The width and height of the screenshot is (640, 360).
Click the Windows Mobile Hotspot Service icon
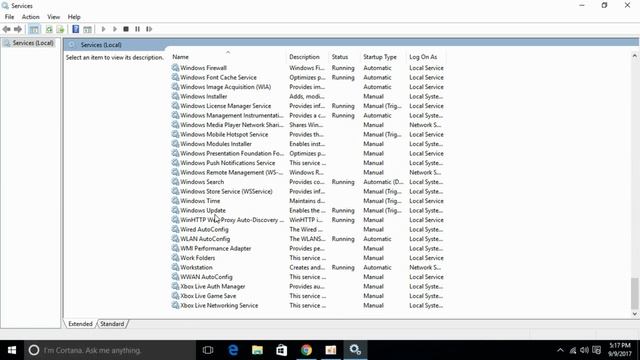pyautogui.click(x=175, y=134)
